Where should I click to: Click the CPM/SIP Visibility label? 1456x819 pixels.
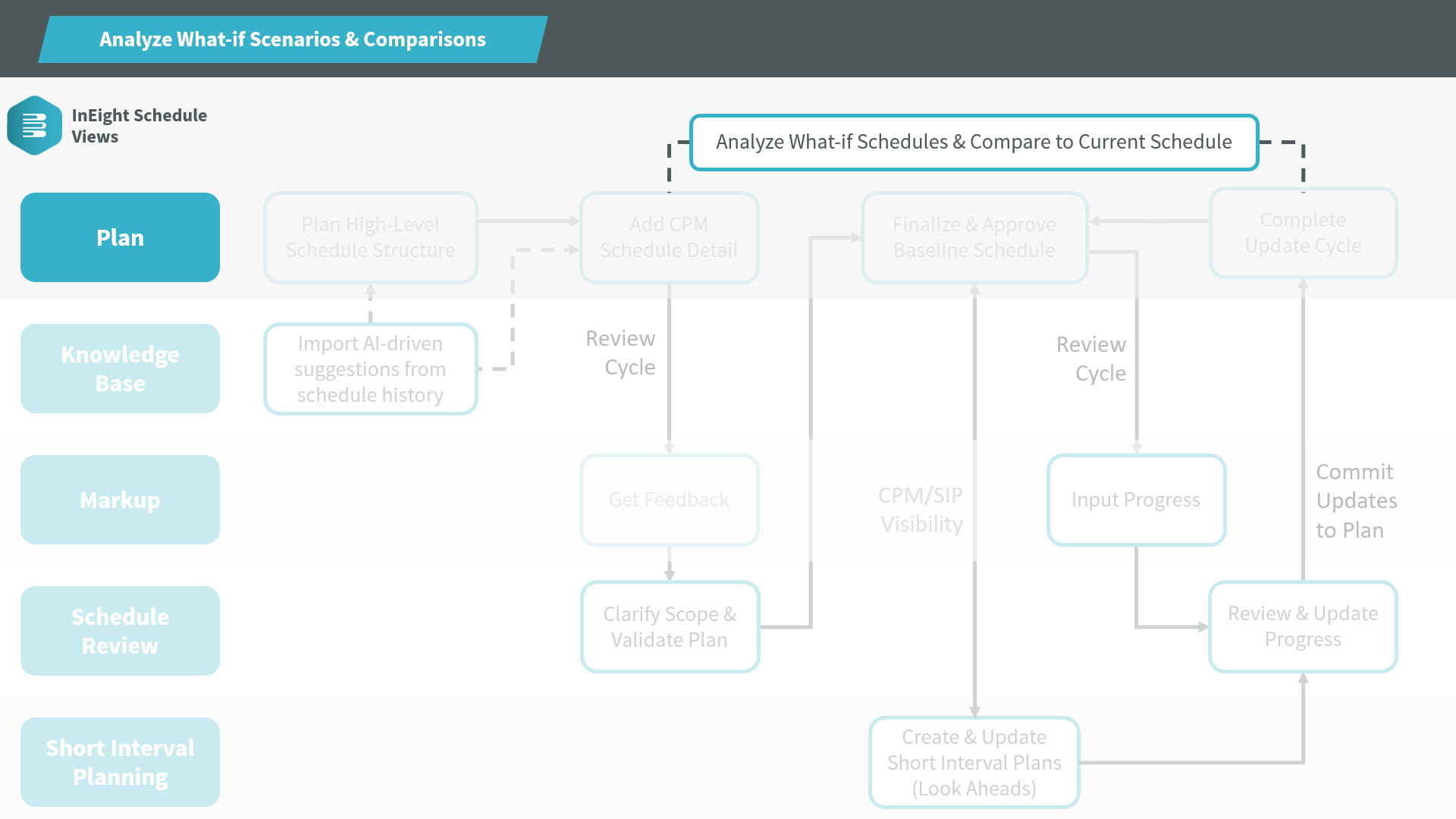coord(921,510)
